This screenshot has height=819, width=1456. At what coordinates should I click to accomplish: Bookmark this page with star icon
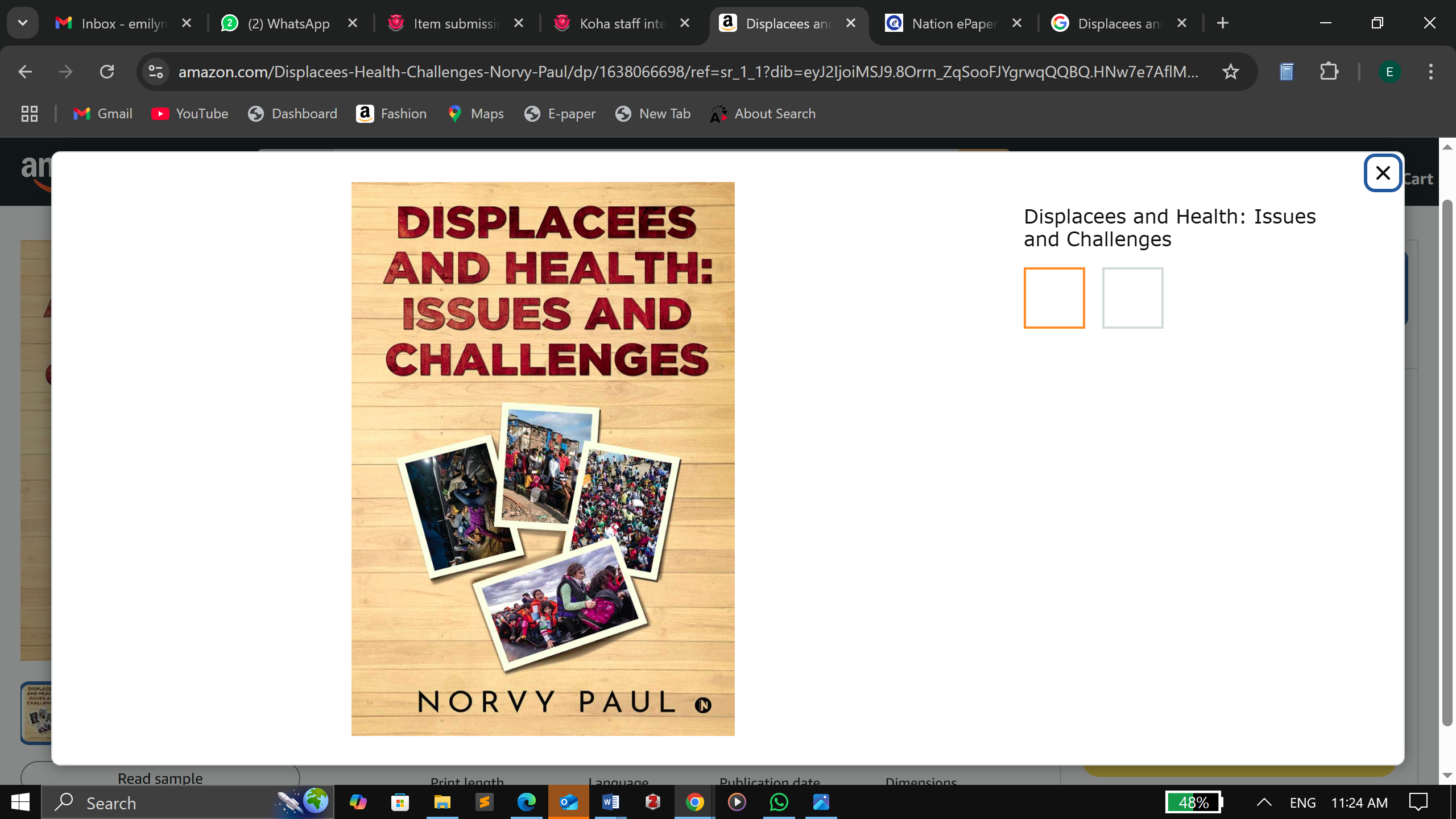(x=1230, y=72)
